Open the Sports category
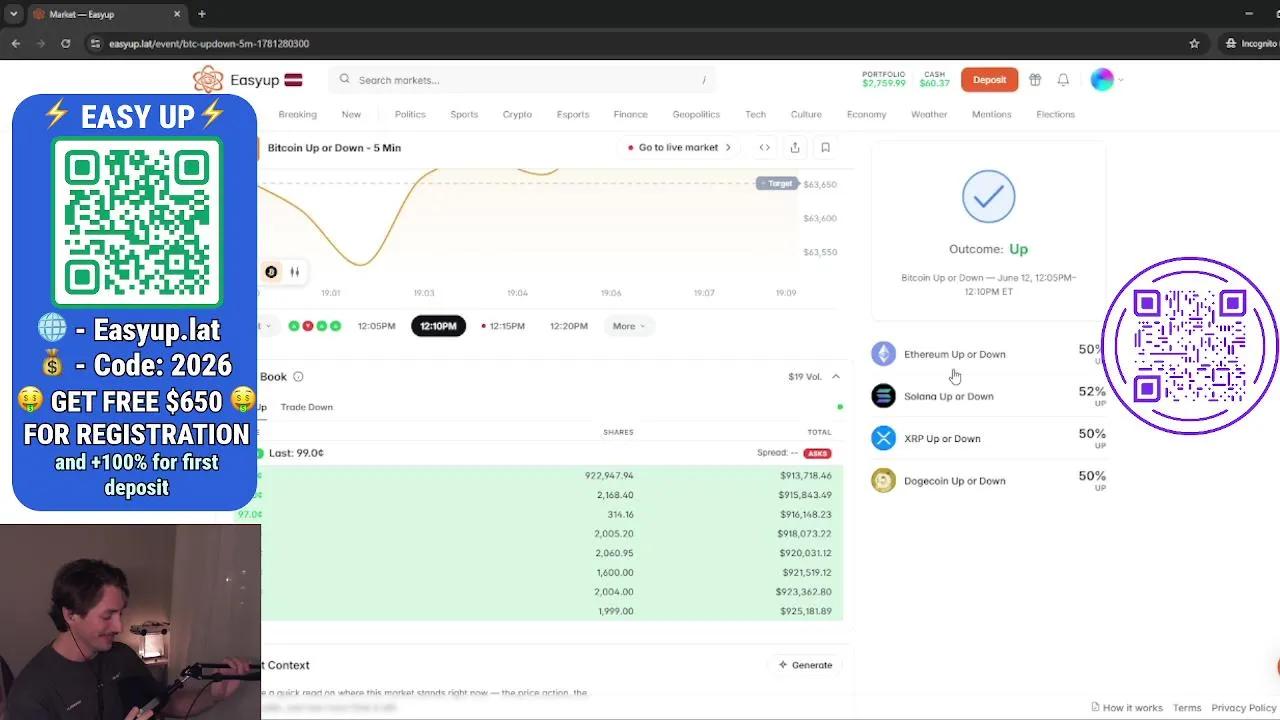This screenshot has width=1280, height=720. pos(464,115)
